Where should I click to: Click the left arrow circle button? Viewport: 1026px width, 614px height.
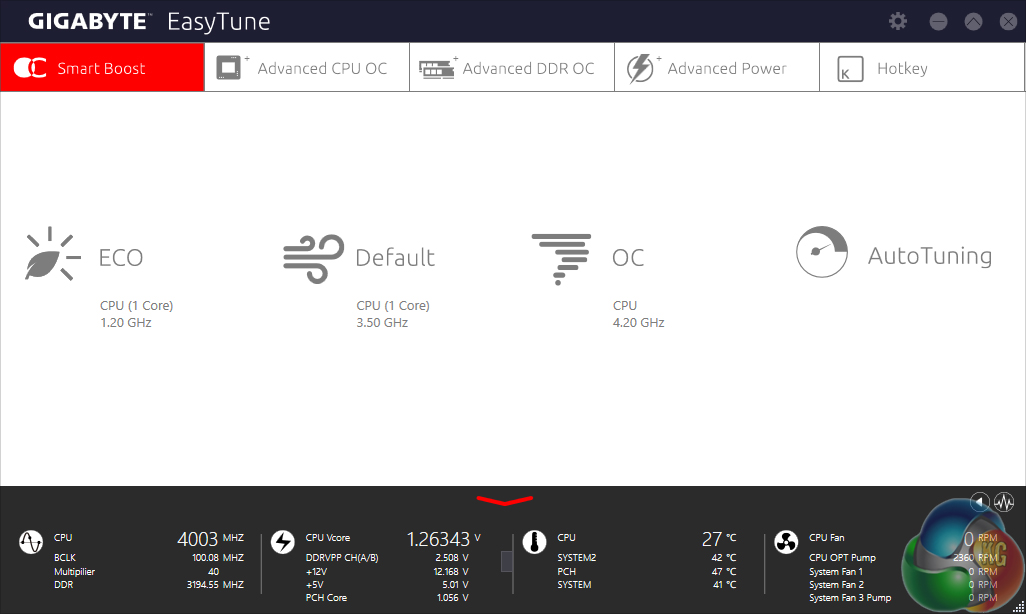point(980,502)
